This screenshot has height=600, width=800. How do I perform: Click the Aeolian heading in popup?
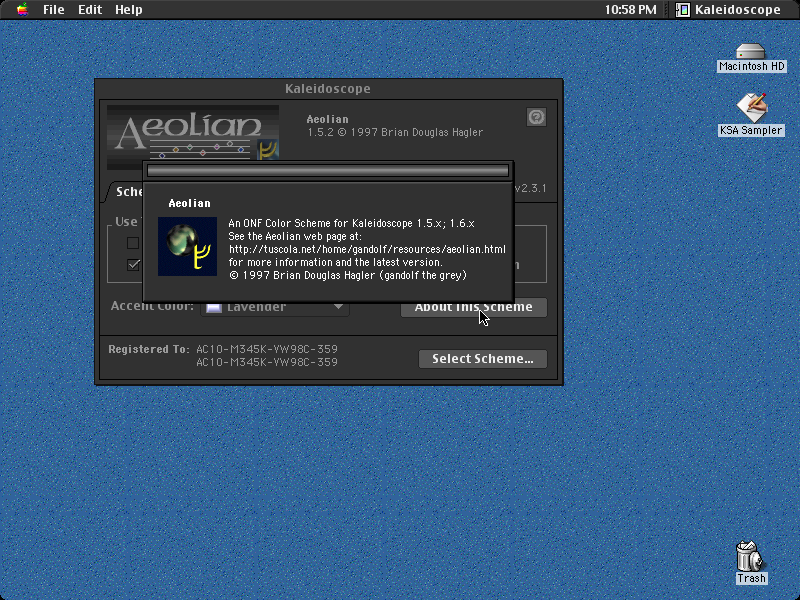point(189,203)
